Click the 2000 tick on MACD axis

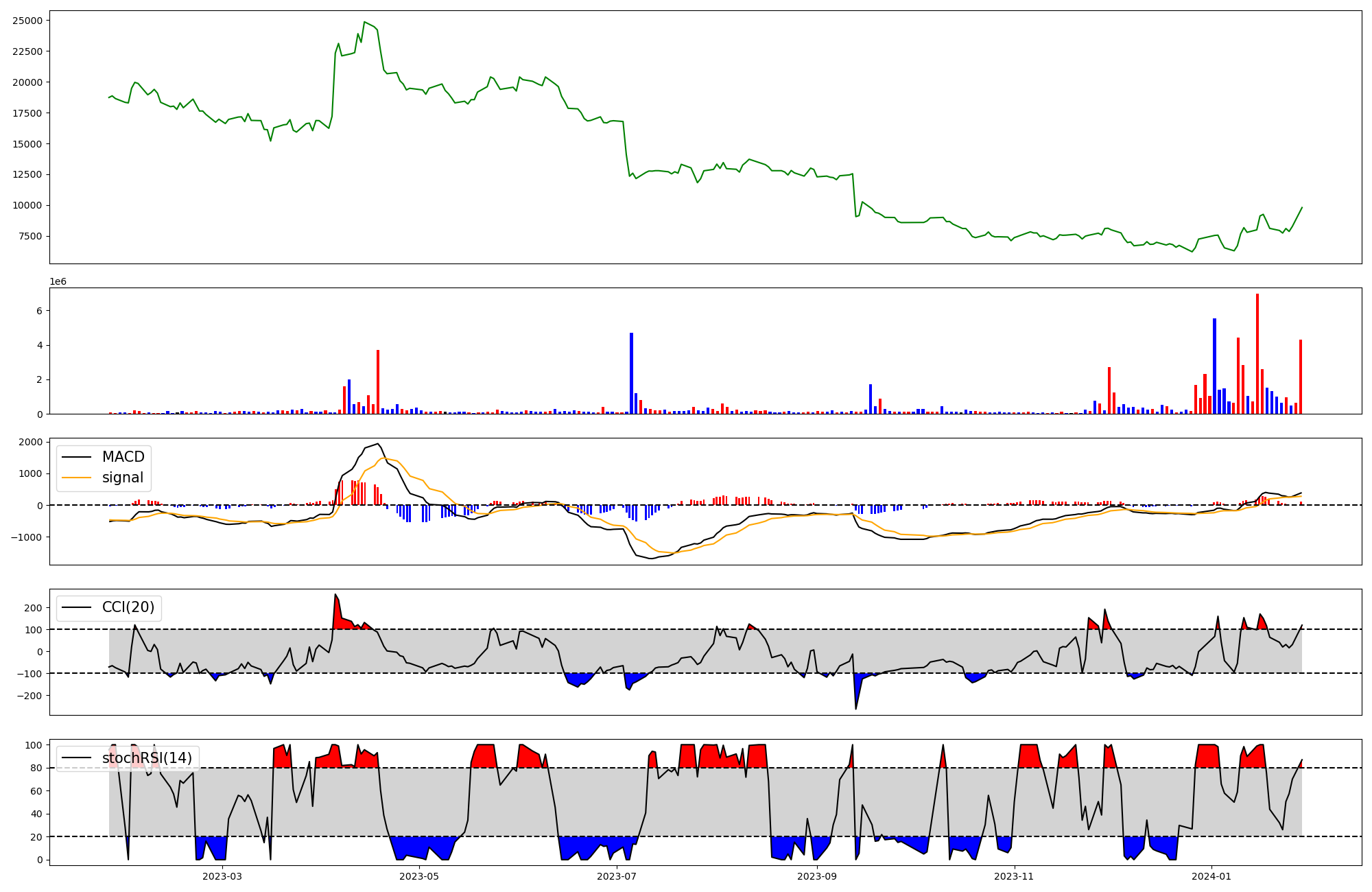(x=30, y=442)
